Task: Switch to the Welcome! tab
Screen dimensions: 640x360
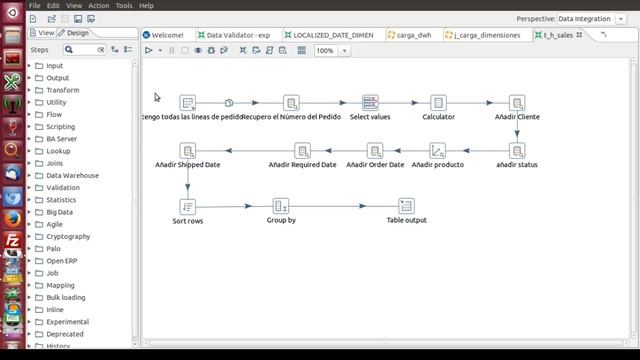Action: [x=163, y=35]
